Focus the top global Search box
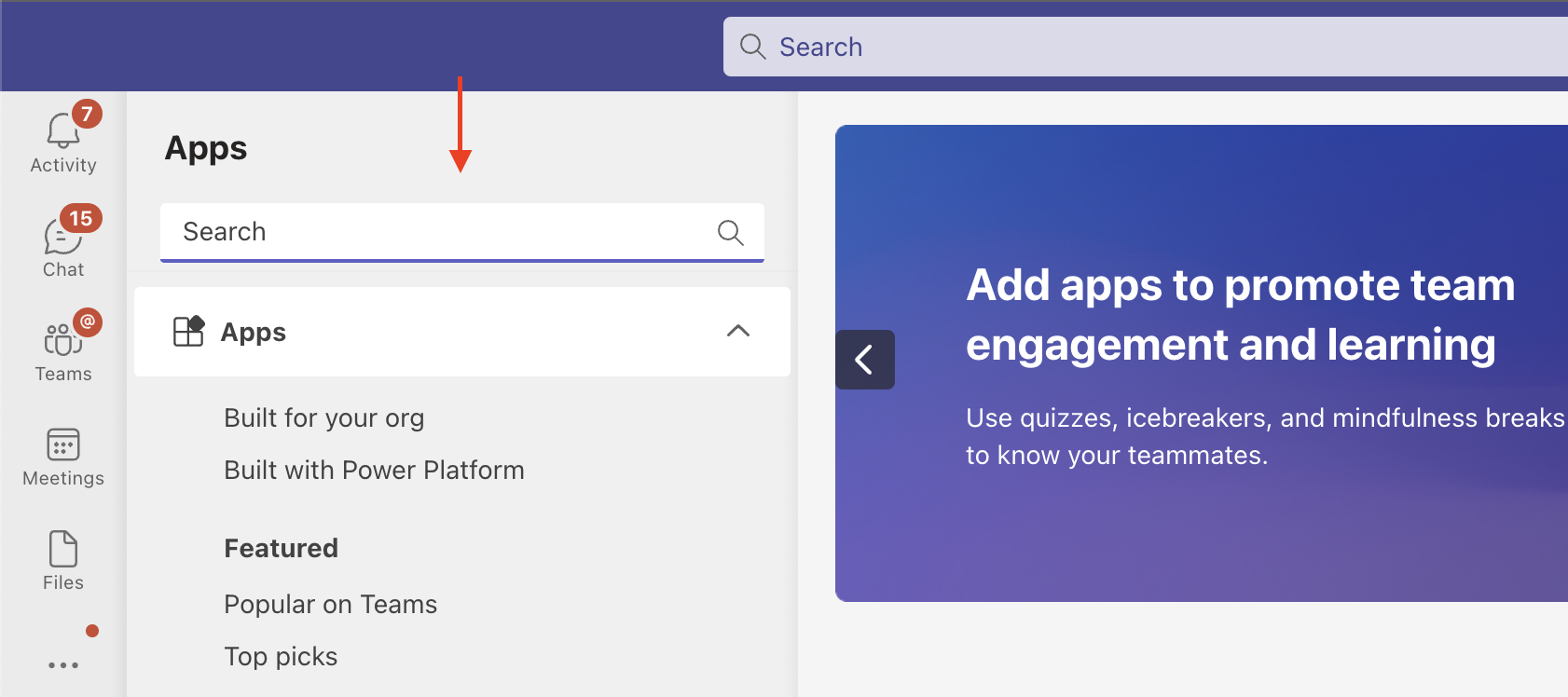Image resolution: width=1568 pixels, height=697 pixels. 1146,47
